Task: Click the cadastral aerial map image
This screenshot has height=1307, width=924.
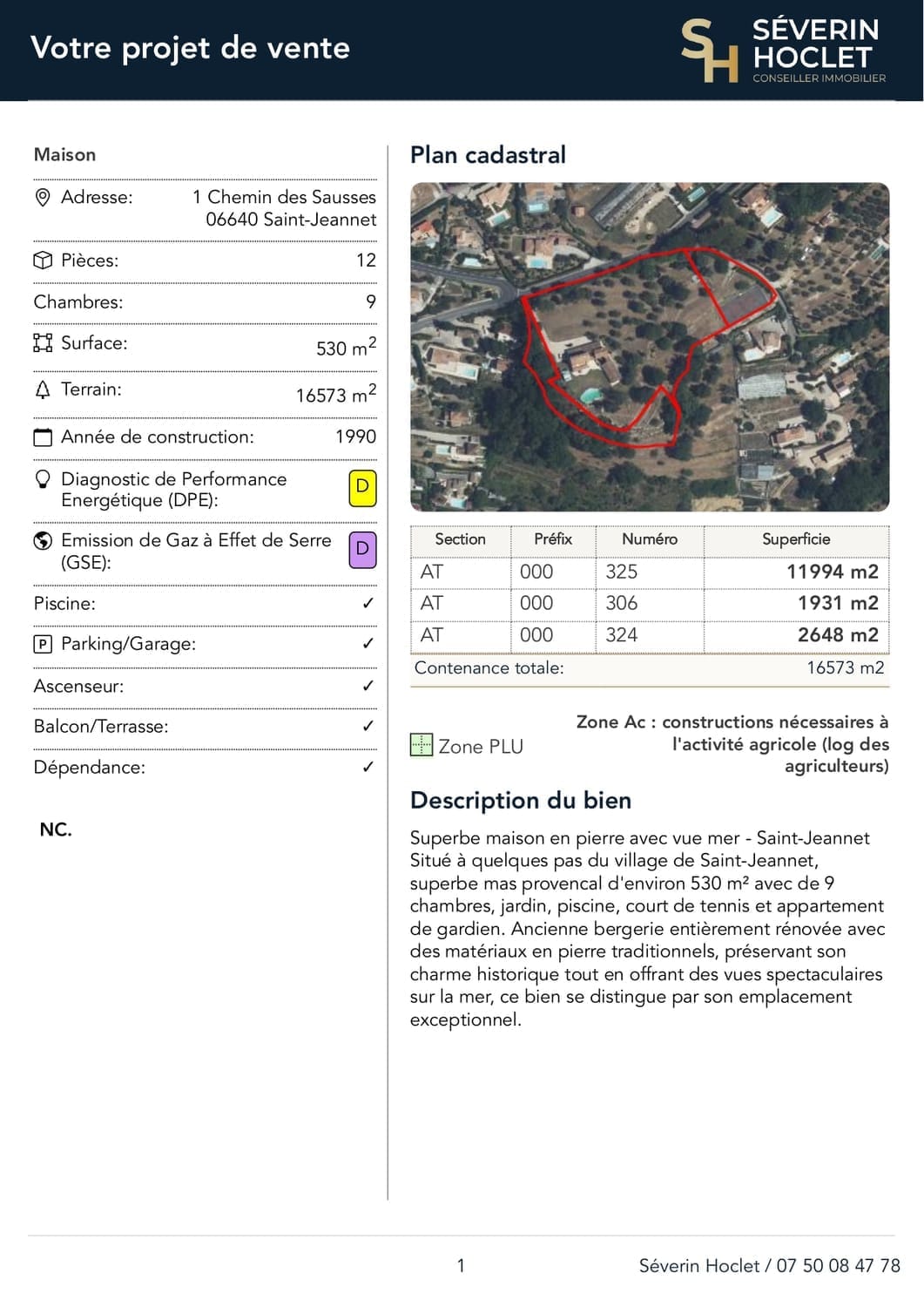Action: 650,347
